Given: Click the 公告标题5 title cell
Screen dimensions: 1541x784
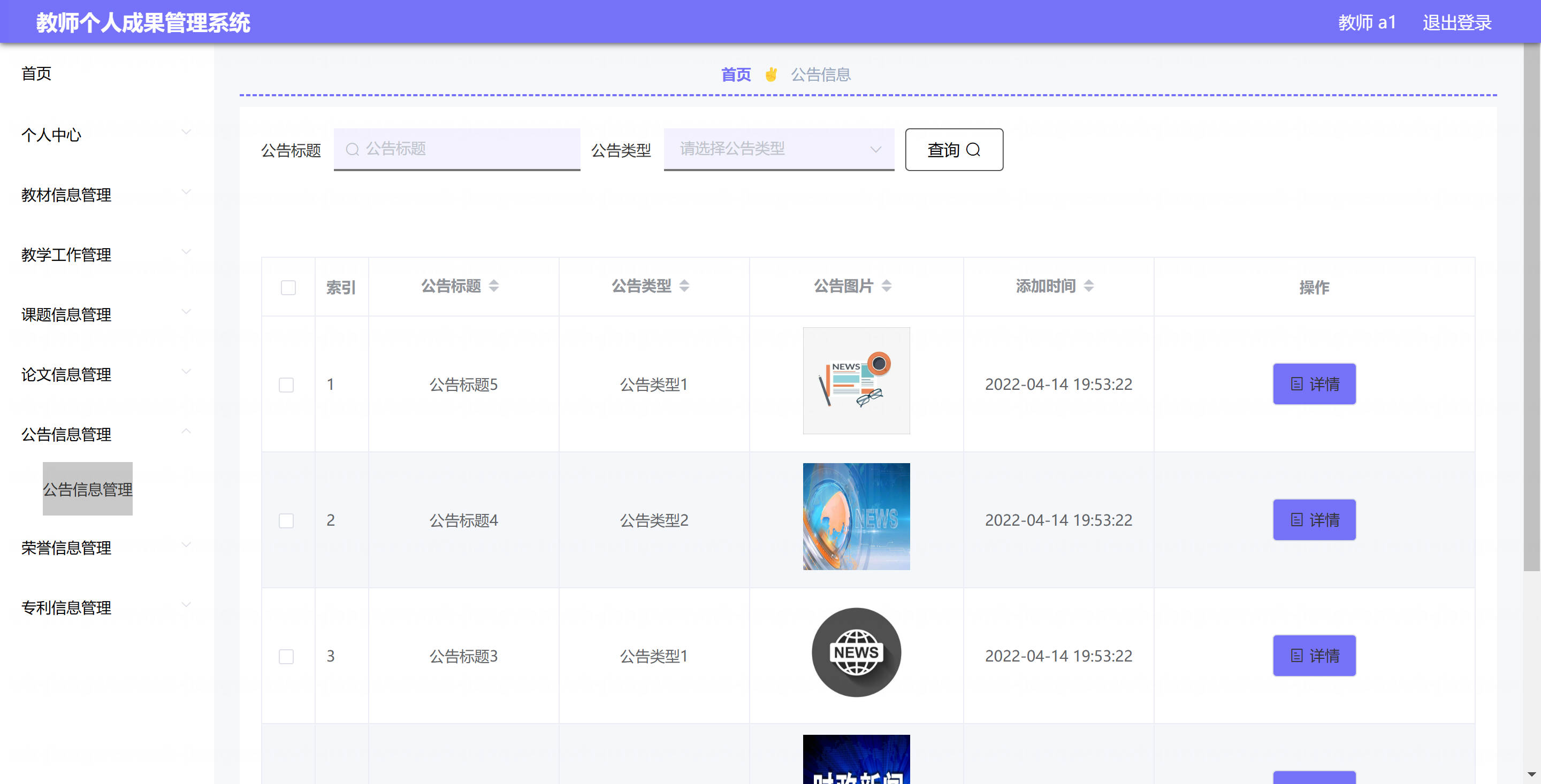Looking at the screenshot, I should (x=463, y=385).
